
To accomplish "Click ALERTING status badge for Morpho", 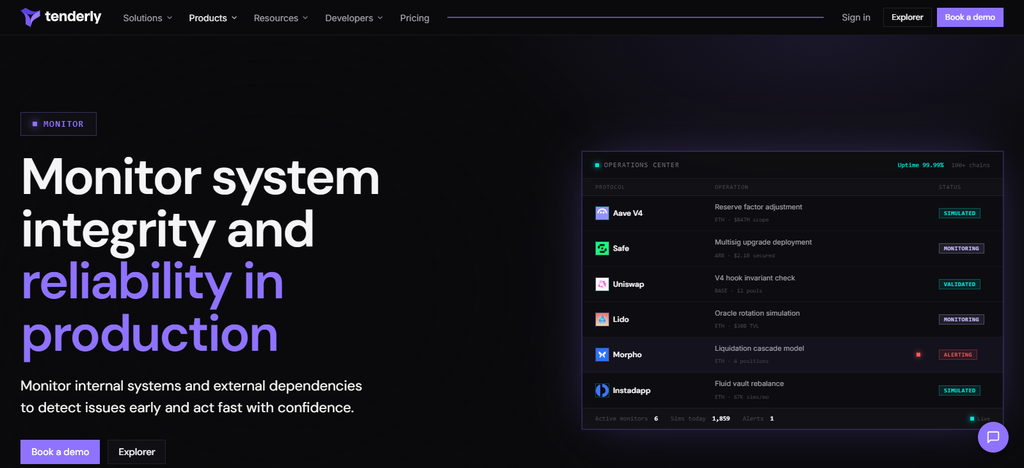I will tap(958, 354).
